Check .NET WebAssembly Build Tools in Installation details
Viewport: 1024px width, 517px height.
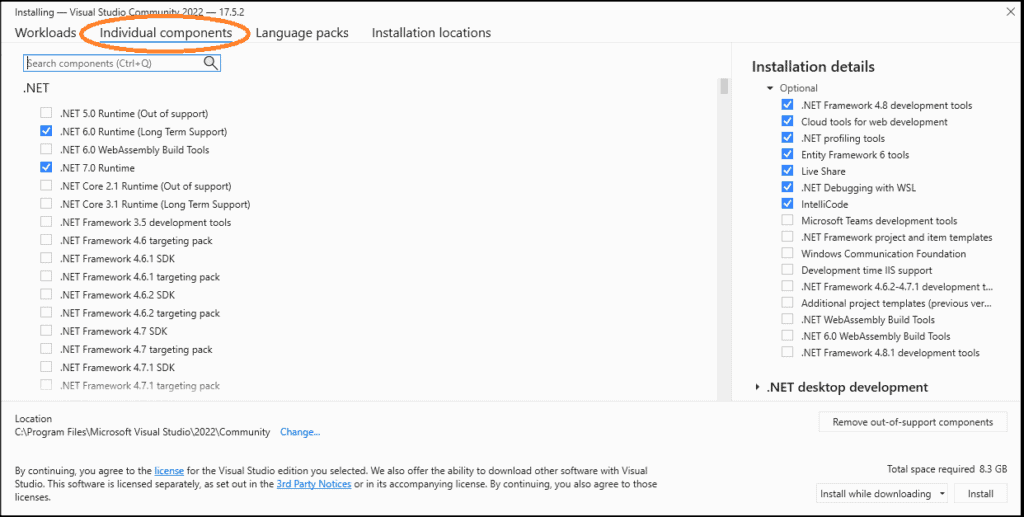point(788,320)
